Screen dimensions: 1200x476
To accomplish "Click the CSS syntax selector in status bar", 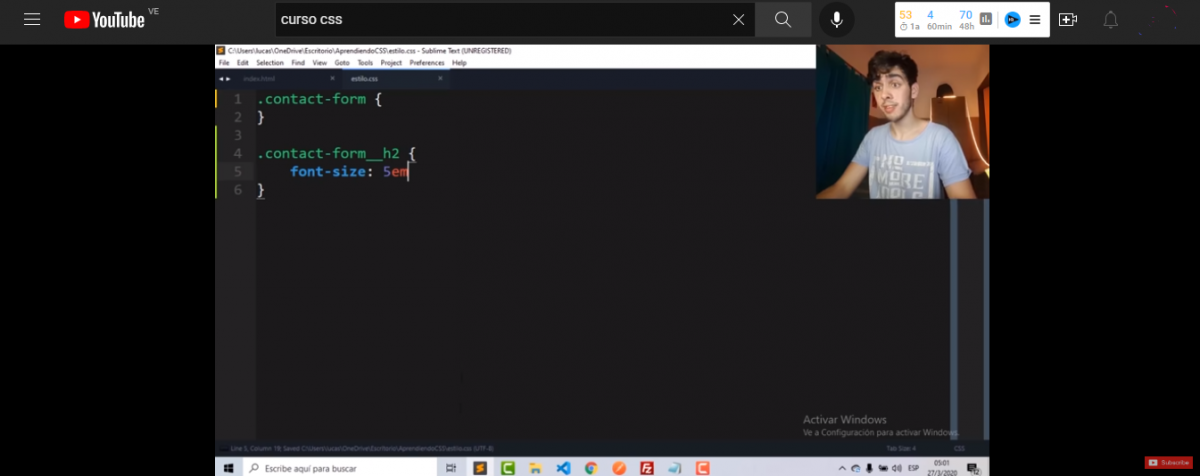I will (959, 448).
